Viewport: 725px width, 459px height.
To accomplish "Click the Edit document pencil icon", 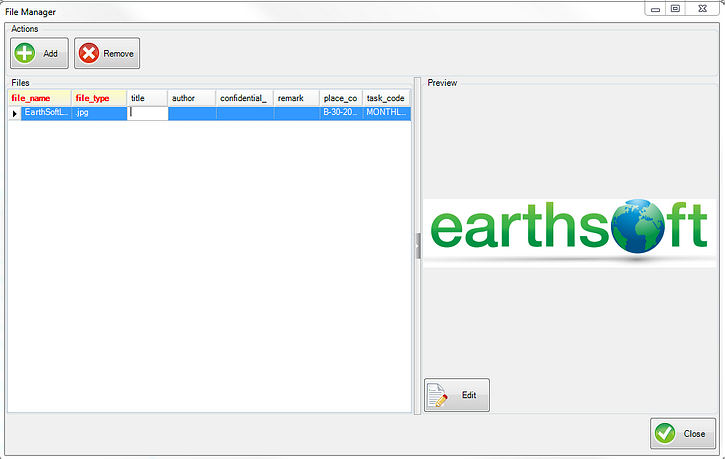I will point(438,396).
